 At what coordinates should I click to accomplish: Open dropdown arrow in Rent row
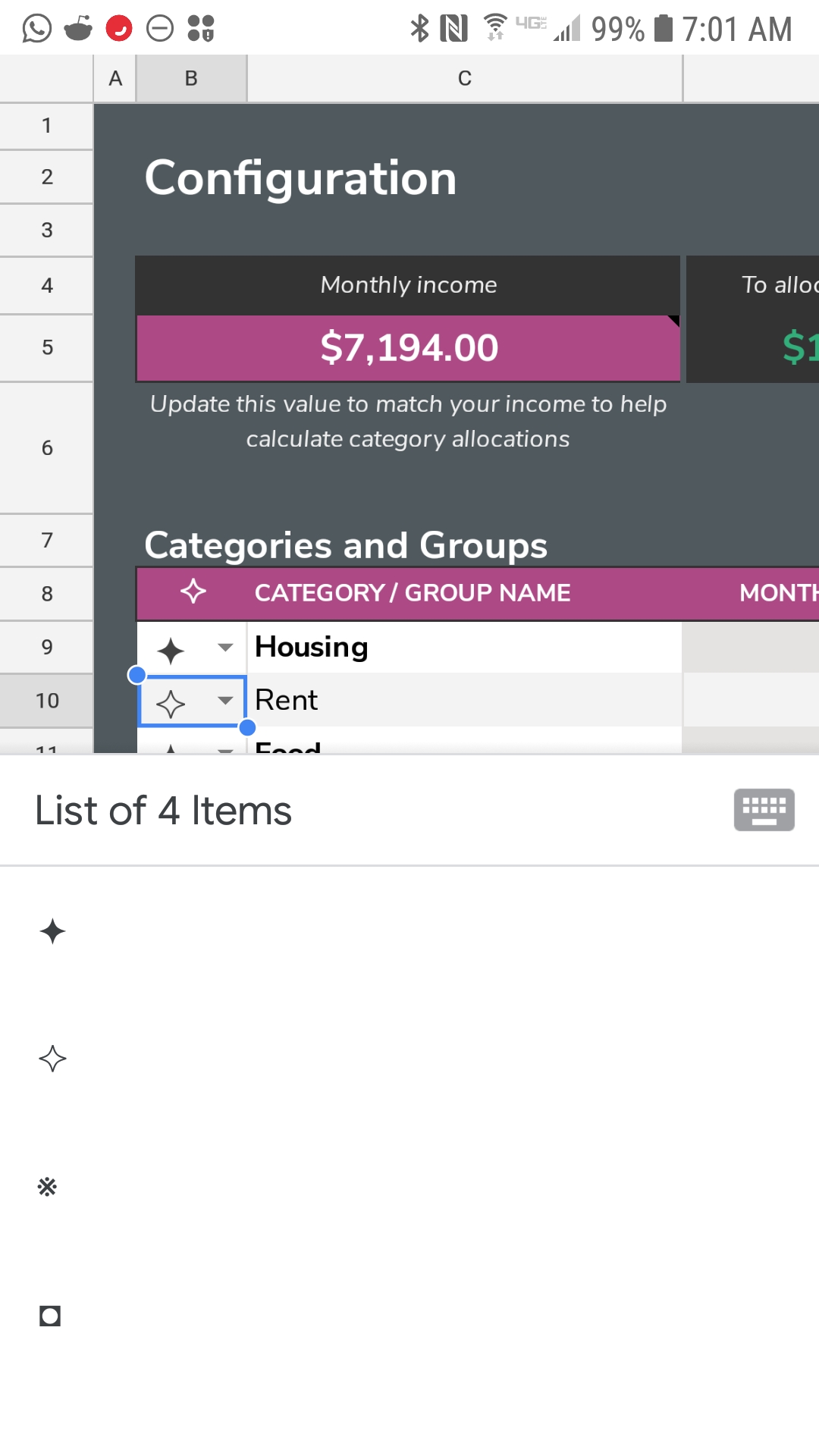point(225,700)
